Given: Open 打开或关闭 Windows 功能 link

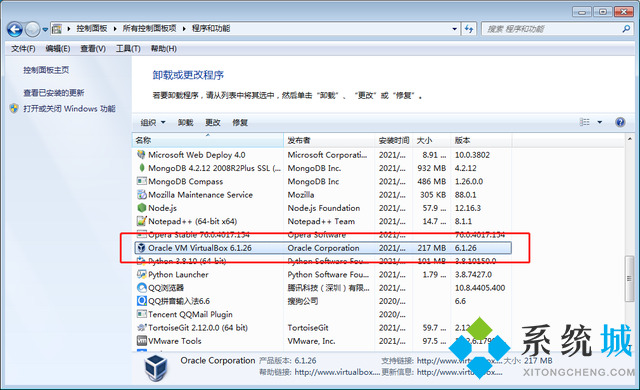Looking at the screenshot, I should (69, 109).
